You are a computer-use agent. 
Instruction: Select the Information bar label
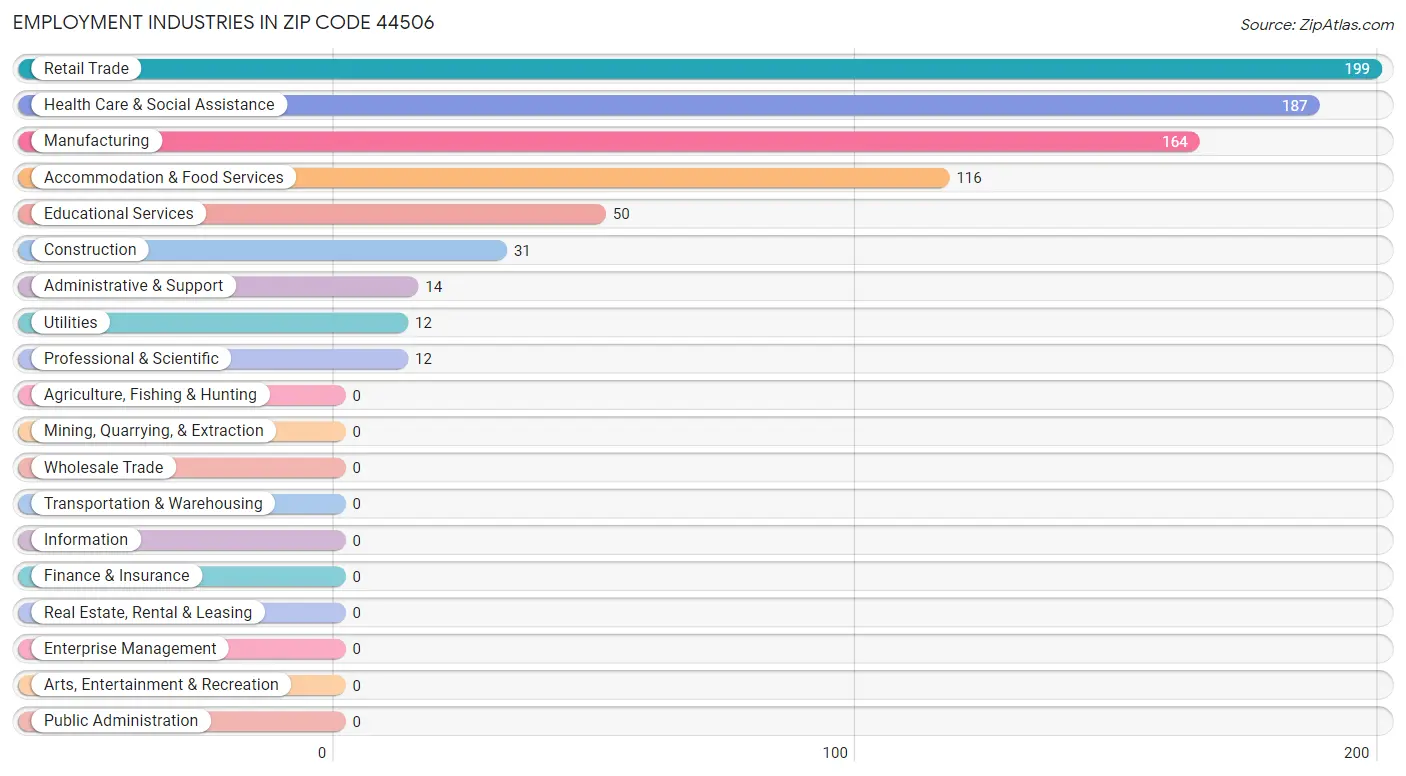86,540
